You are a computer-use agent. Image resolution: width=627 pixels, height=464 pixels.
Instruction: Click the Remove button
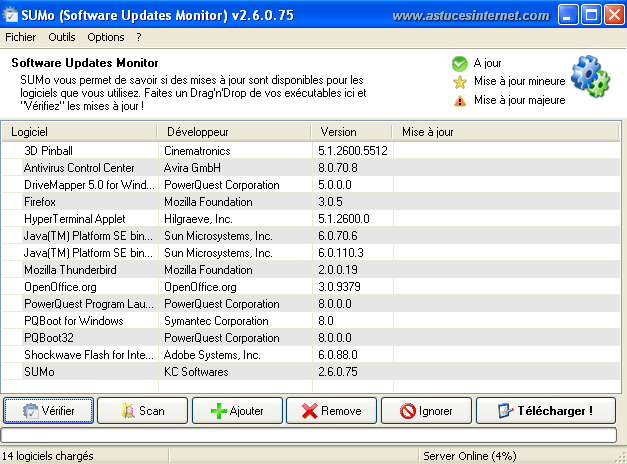(x=331, y=410)
